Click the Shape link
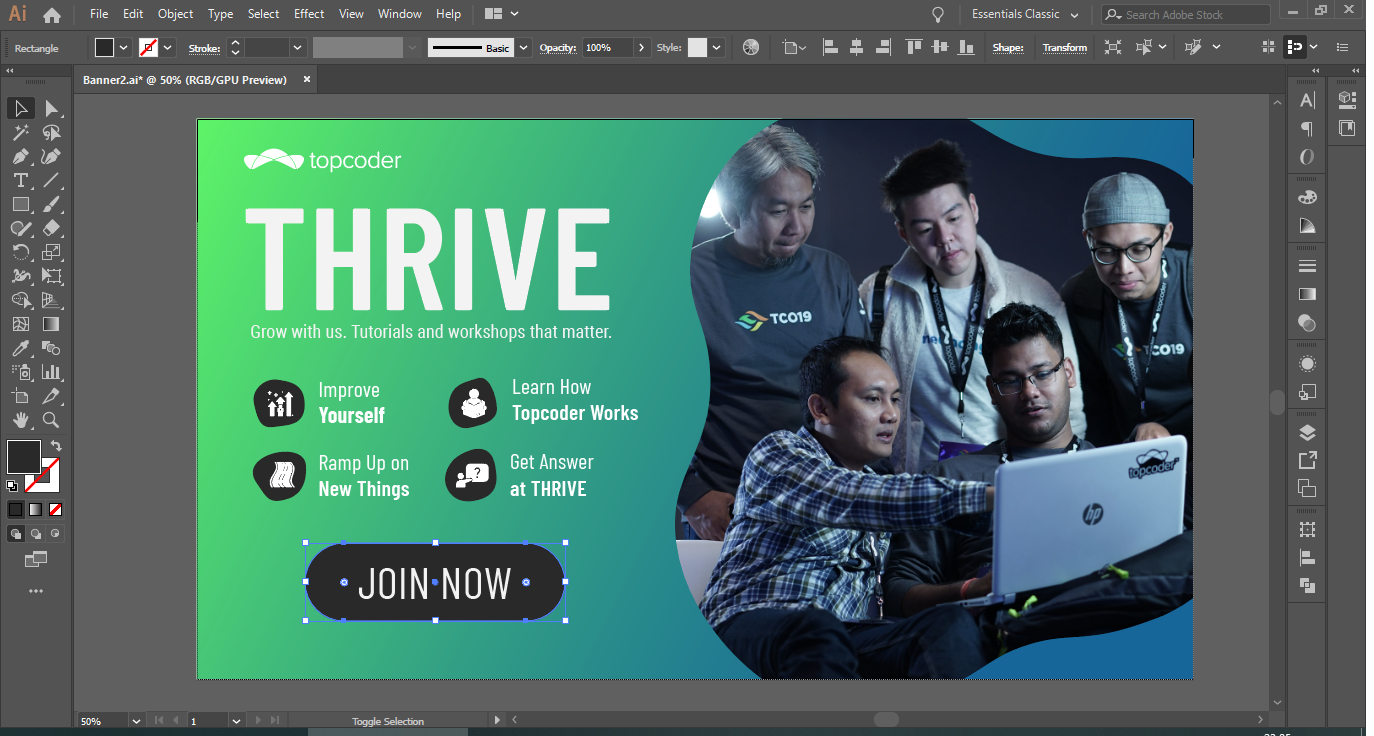1374x736 pixels. pos(1008,48)
